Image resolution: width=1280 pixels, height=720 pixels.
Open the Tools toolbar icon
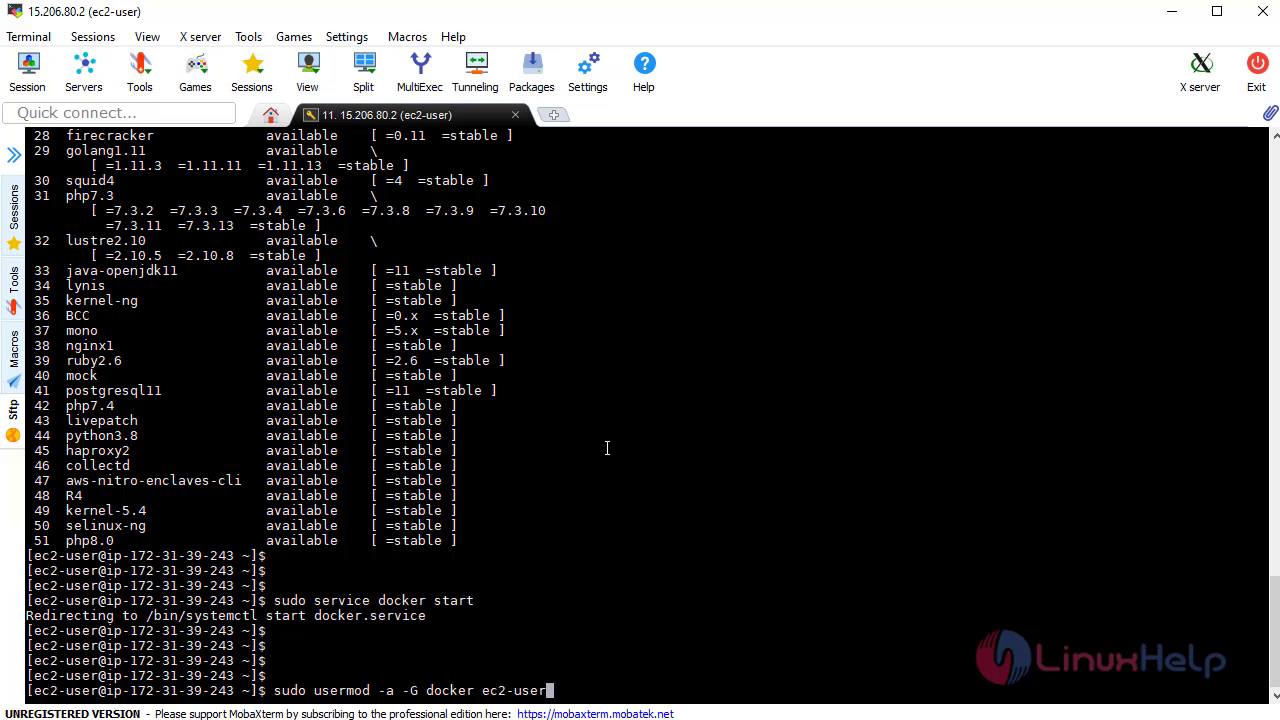140,73
